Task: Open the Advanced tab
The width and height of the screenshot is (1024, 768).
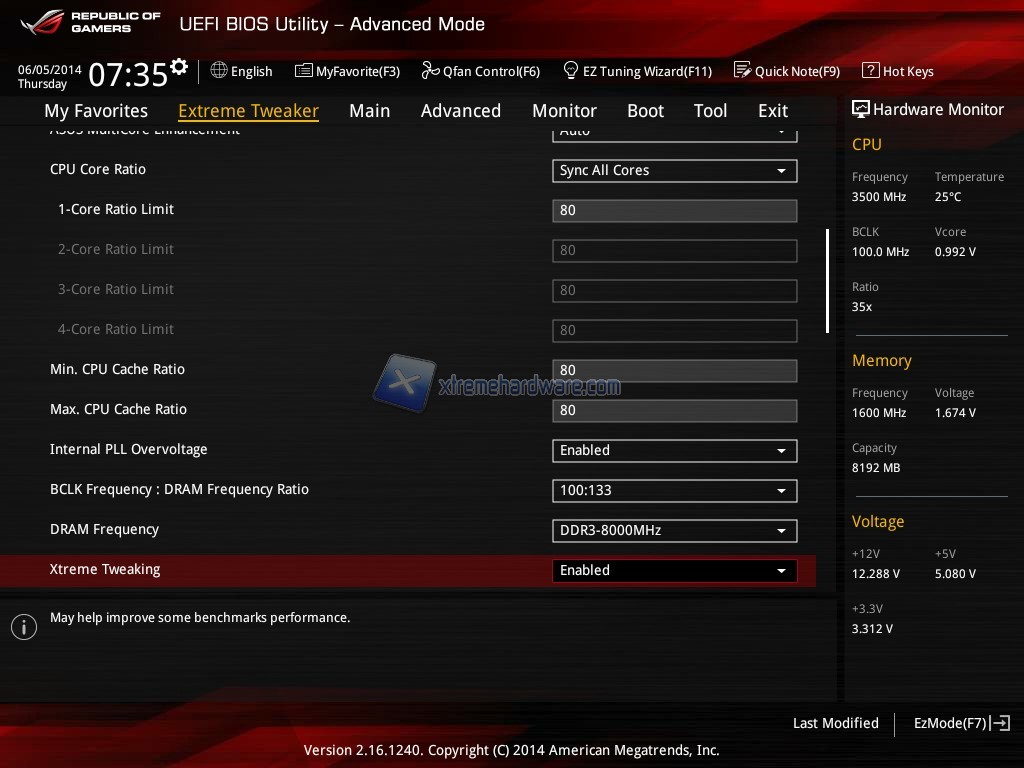Action: (x=460, y=111)
